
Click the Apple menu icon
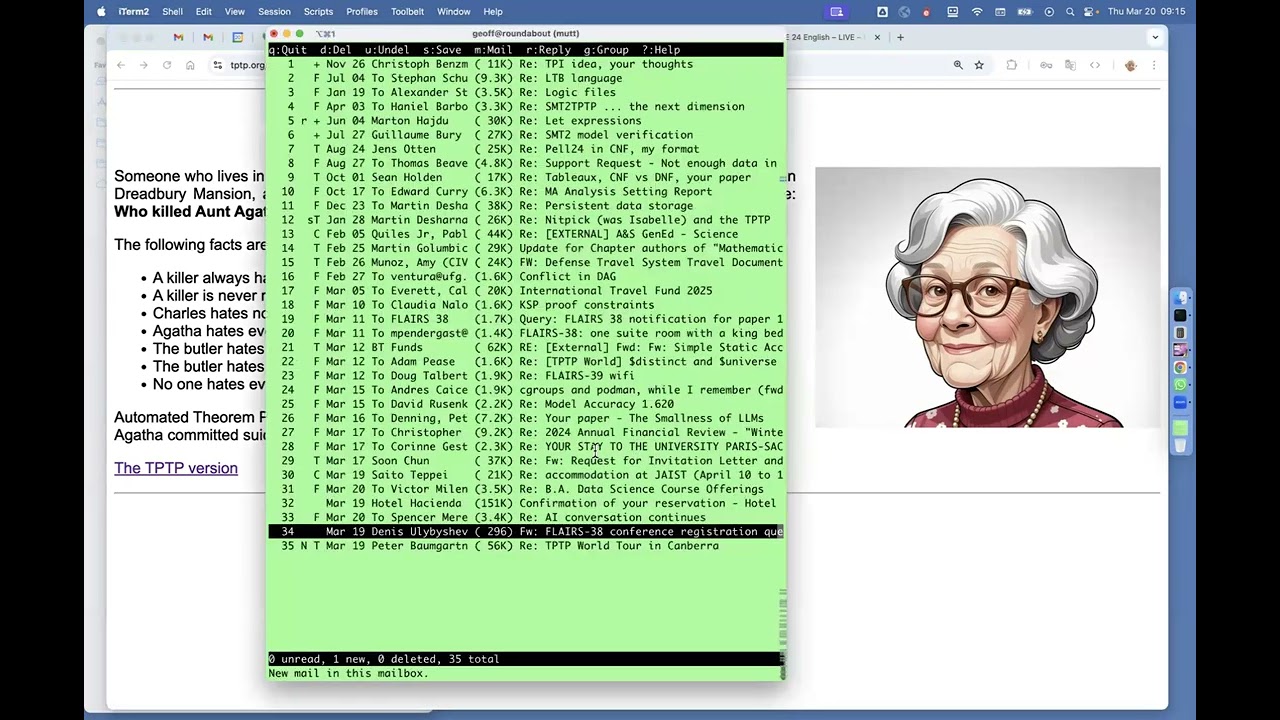(x=101, y=11)
